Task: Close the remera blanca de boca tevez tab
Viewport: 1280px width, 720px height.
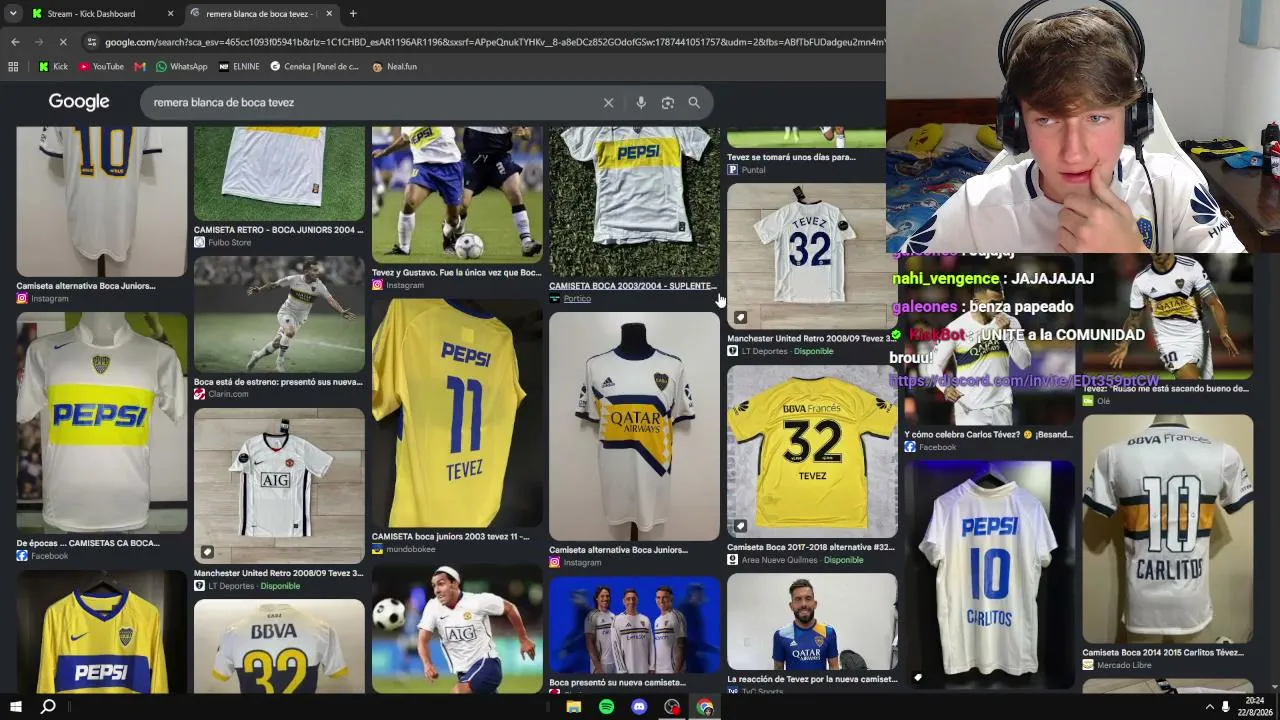Action: pyautogui.click(x=329, y=14)
